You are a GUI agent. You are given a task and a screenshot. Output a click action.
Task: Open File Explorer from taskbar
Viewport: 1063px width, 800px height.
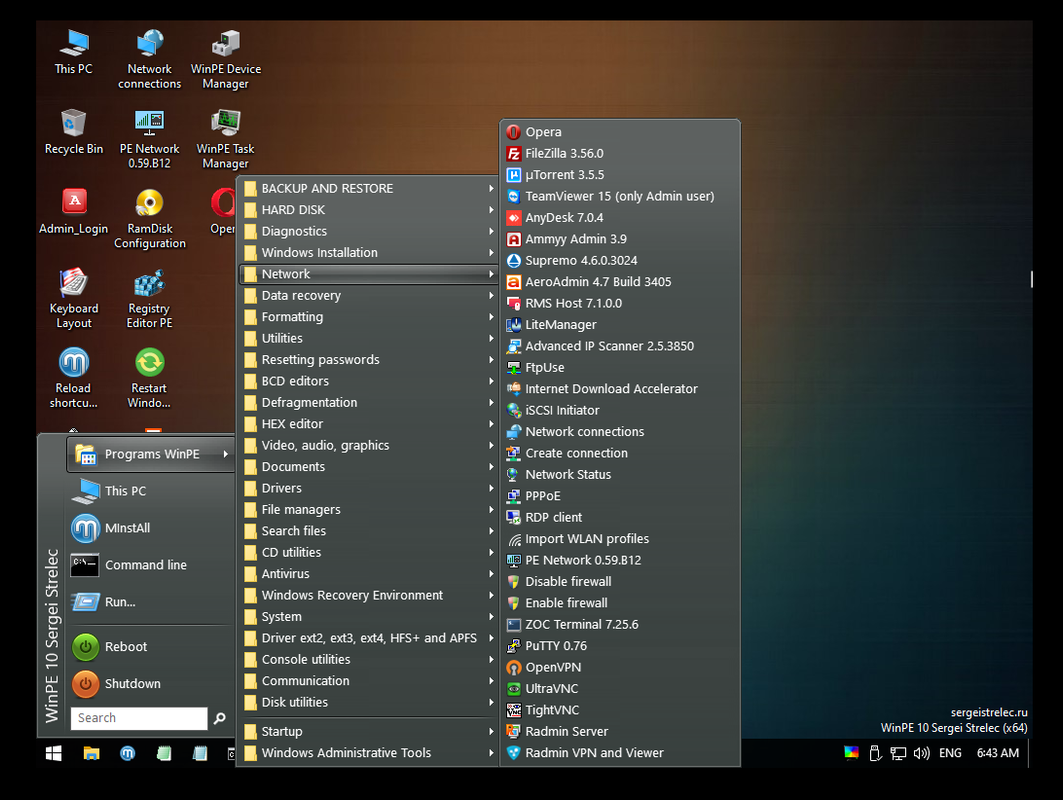coord(91,753)
